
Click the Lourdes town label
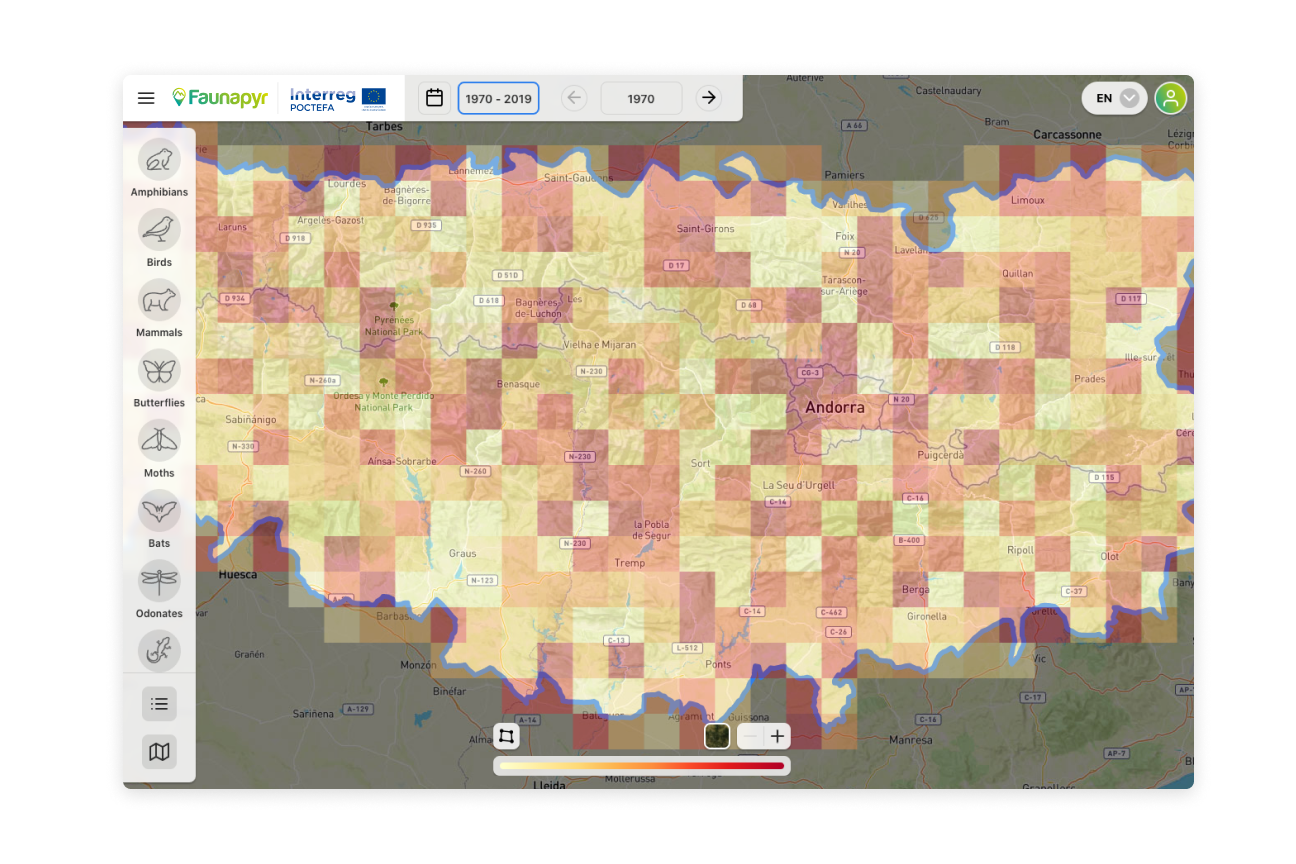[347, 184]
